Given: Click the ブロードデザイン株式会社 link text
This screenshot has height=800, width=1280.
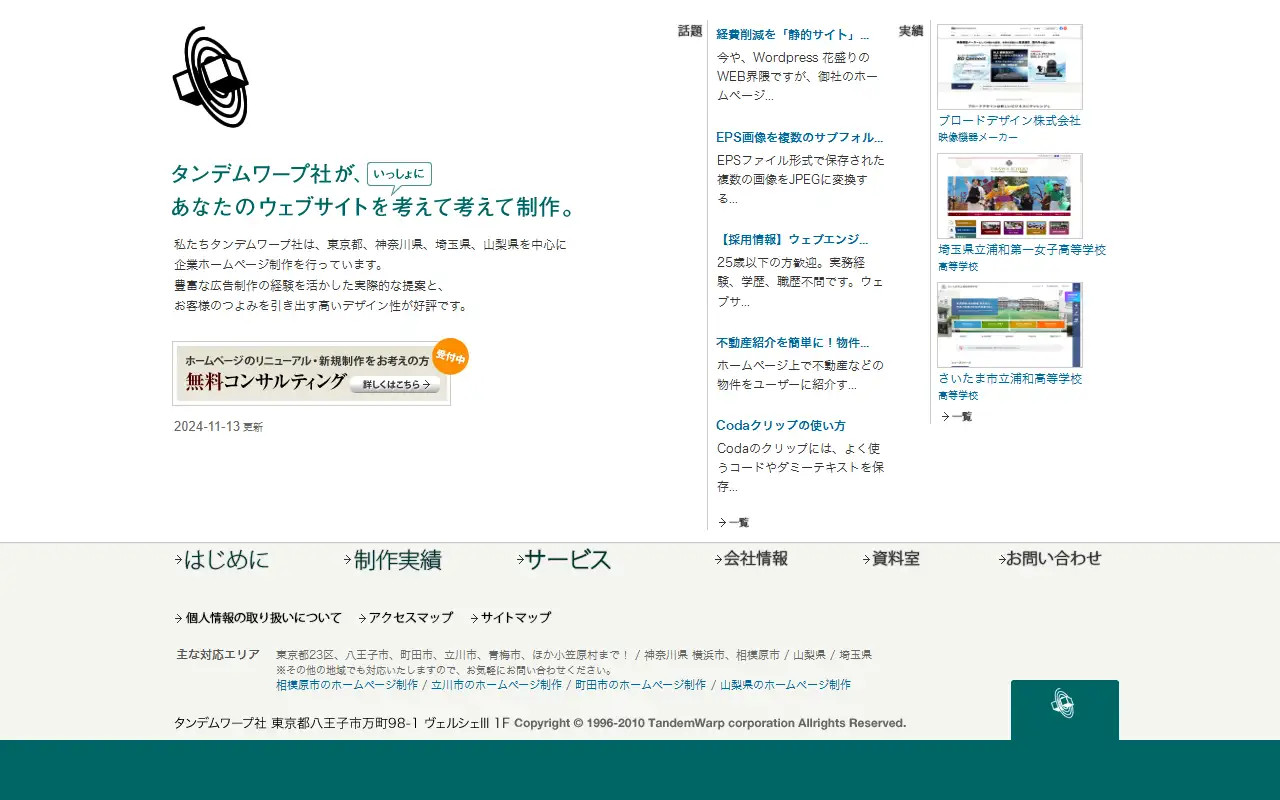Looking at the screenshot, I should coord(1009,121).
